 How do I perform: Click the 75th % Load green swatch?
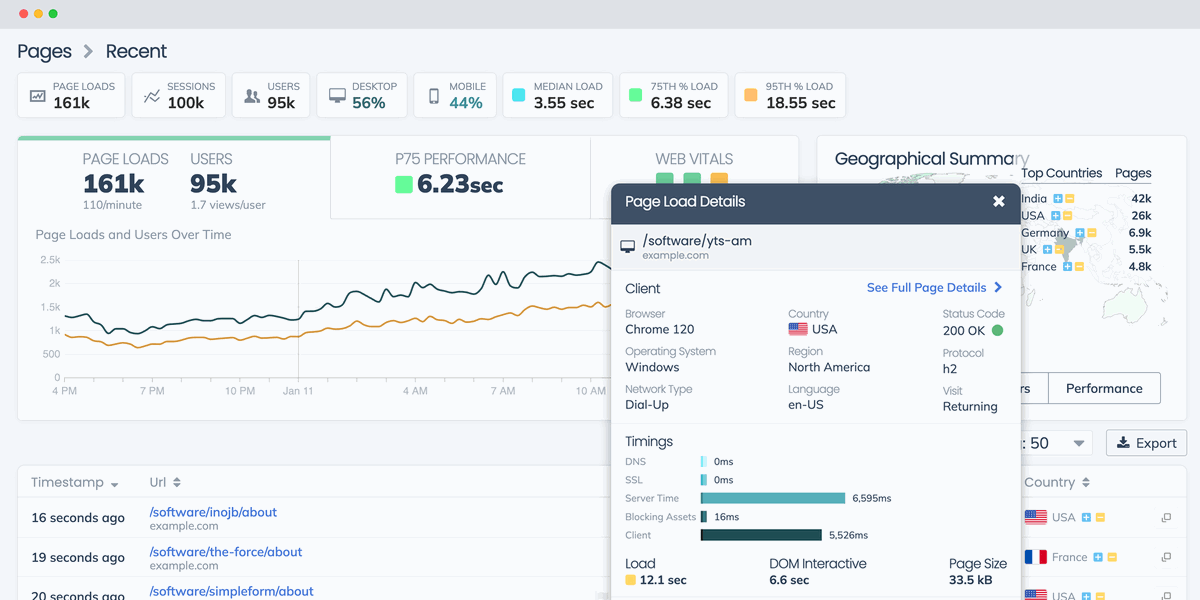click(x=635, y=96)
